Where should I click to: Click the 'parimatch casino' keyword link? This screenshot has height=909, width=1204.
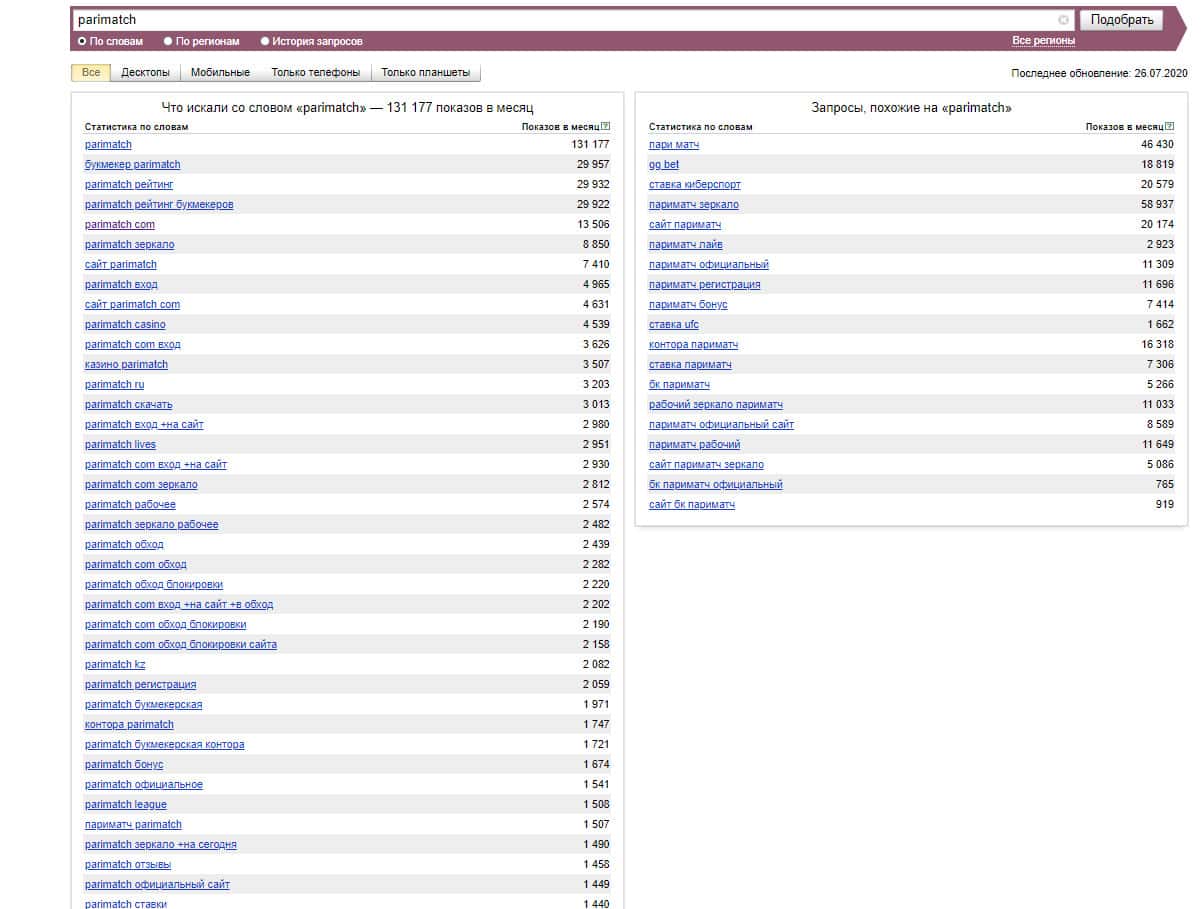click(125, 325)
